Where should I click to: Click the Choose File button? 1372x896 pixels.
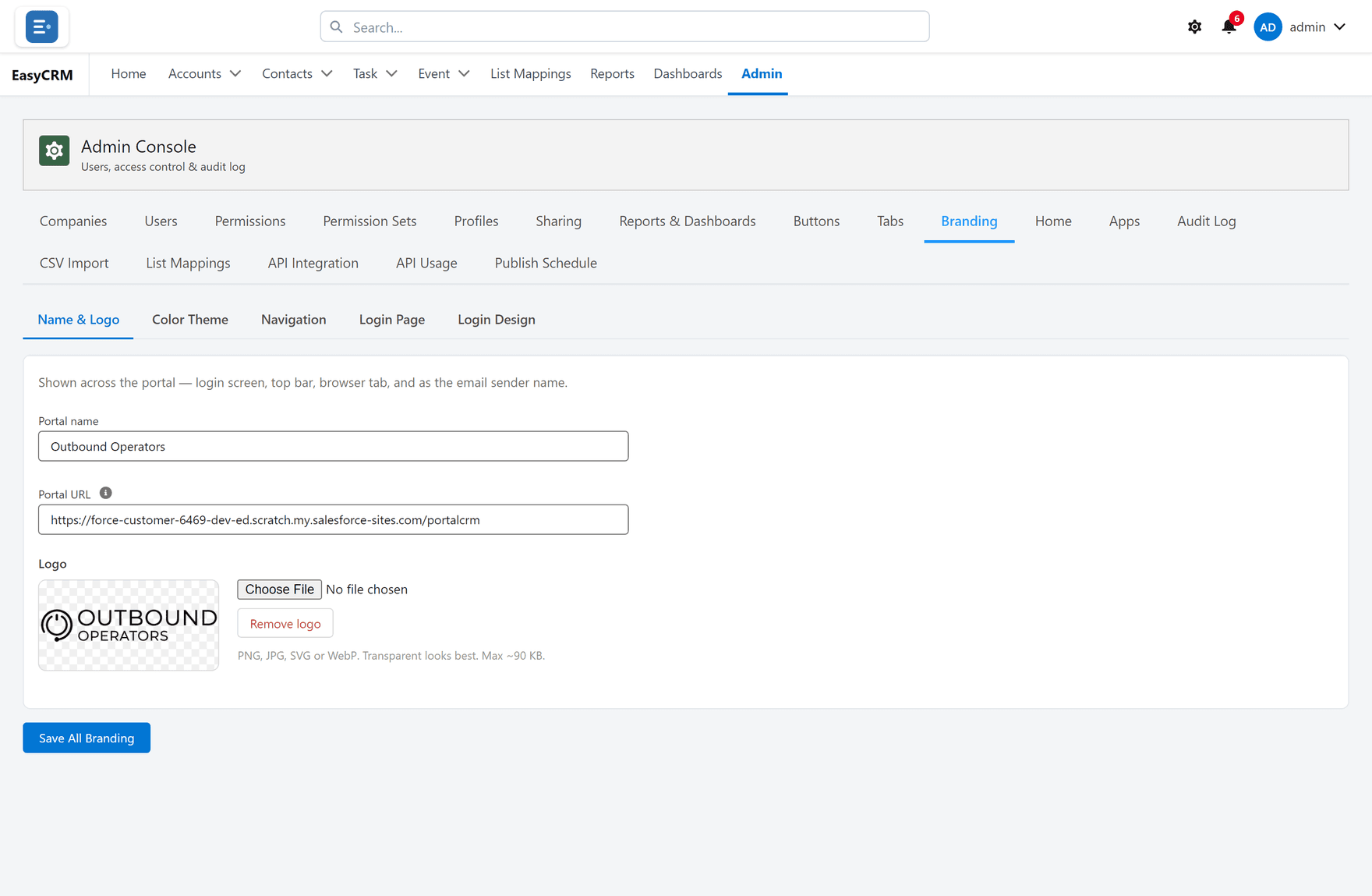click(279, 589)
